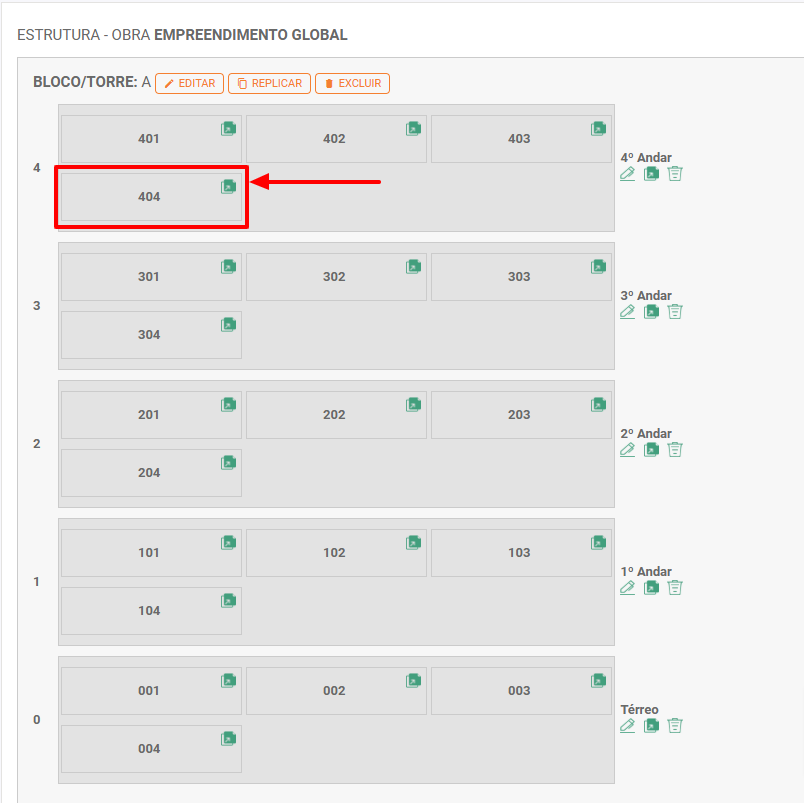Click the replicate icon on unit 003

[x=598, y=681]
